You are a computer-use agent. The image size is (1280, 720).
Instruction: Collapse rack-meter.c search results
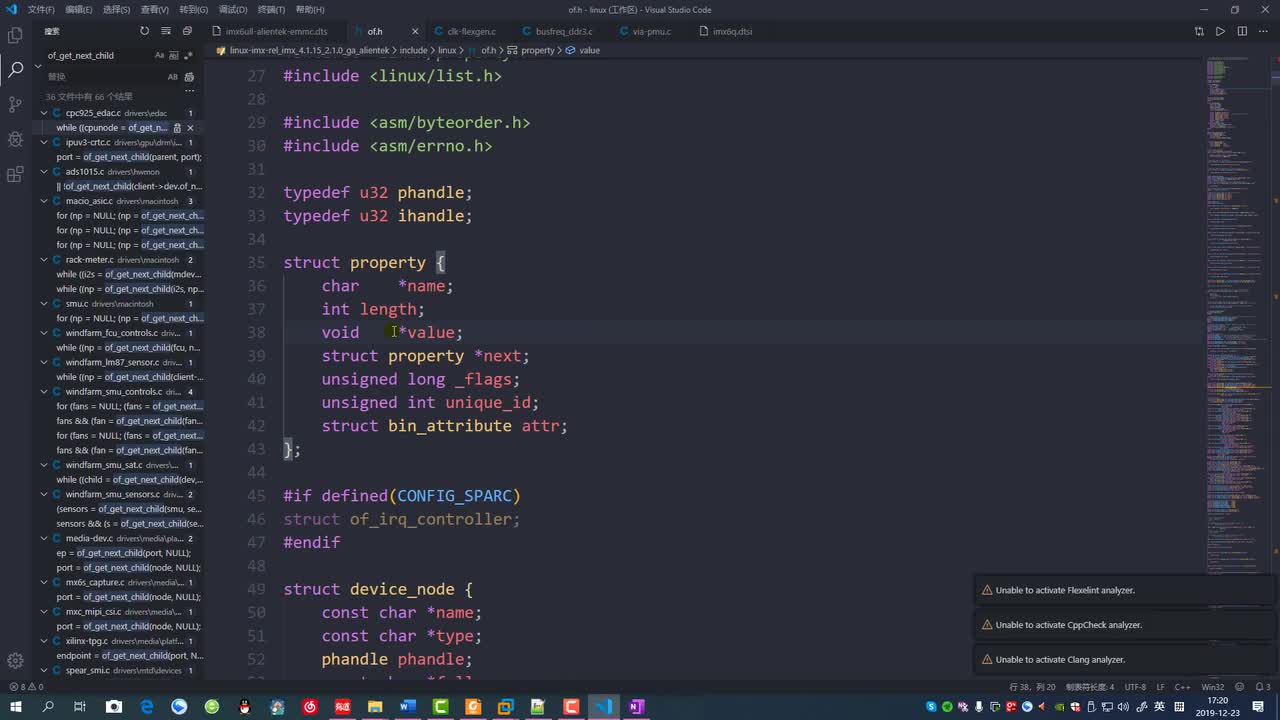pyautogui.click(x=45, y=260)
